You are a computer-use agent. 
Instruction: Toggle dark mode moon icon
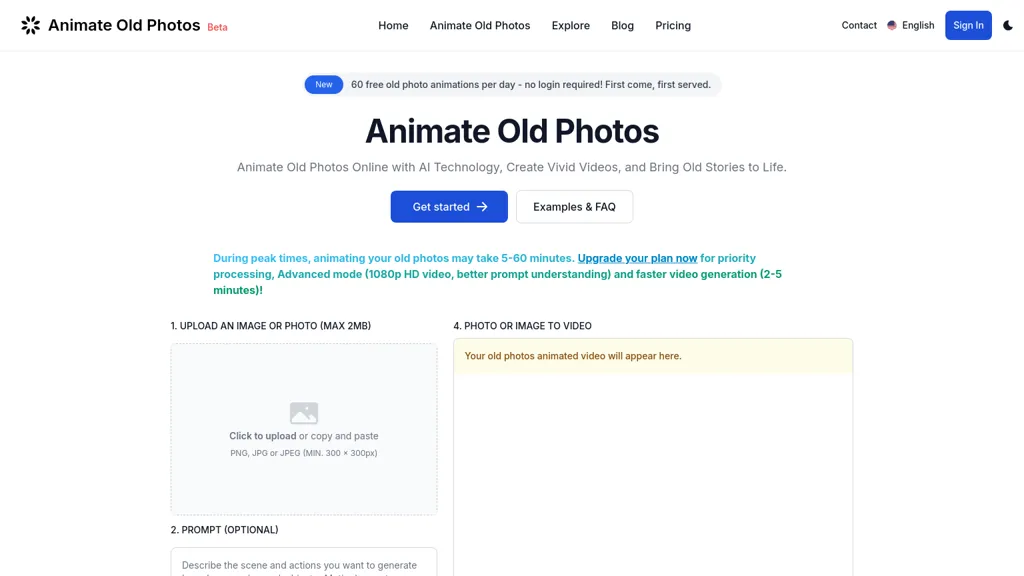click(1007, 25)
